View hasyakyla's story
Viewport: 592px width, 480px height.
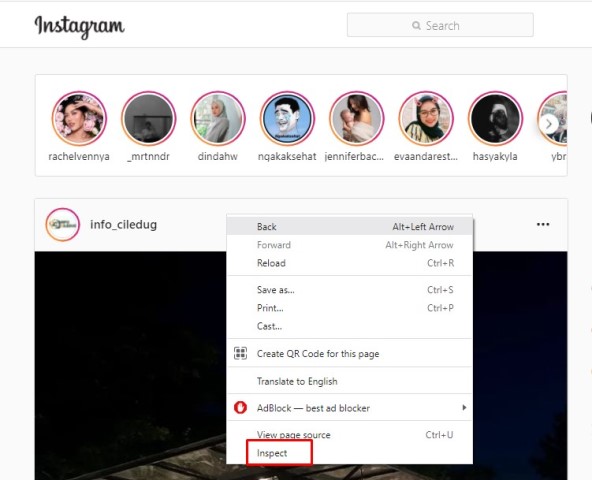coord(495,119)
